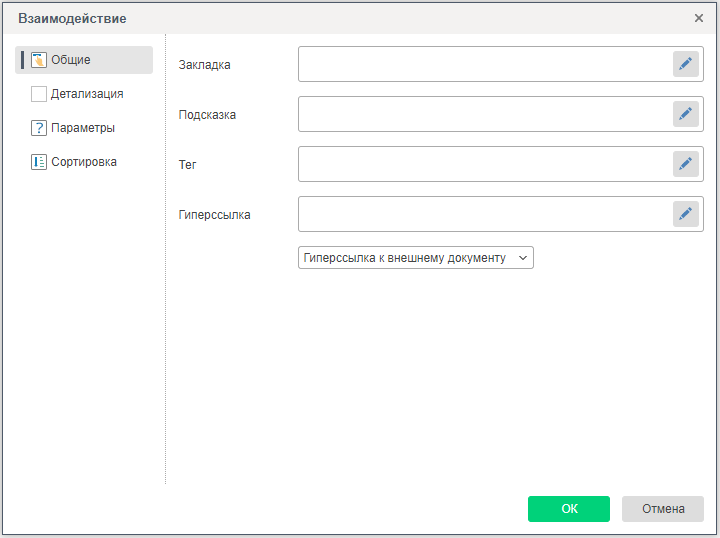Click the pencil icon beside the Гиперссылка field

tap(685, 214)
